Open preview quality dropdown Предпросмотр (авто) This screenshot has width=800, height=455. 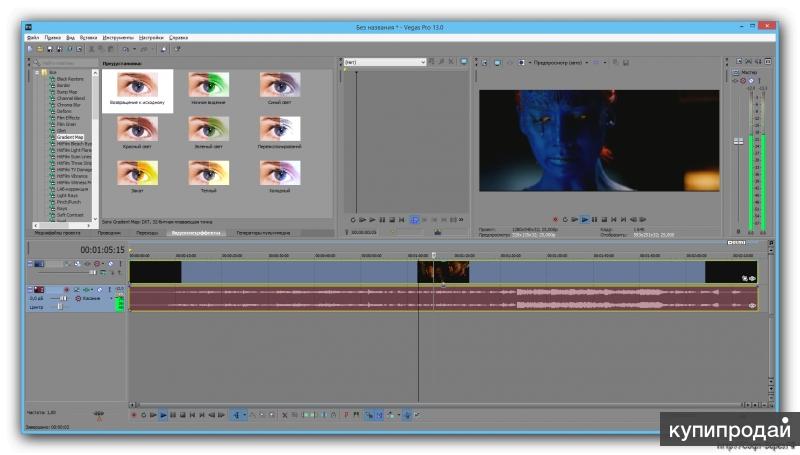pos(560,62)
